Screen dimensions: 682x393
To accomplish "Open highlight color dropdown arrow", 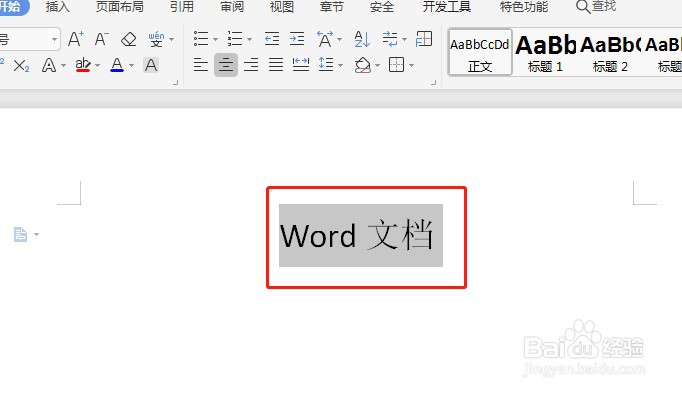I will point(97,66).
